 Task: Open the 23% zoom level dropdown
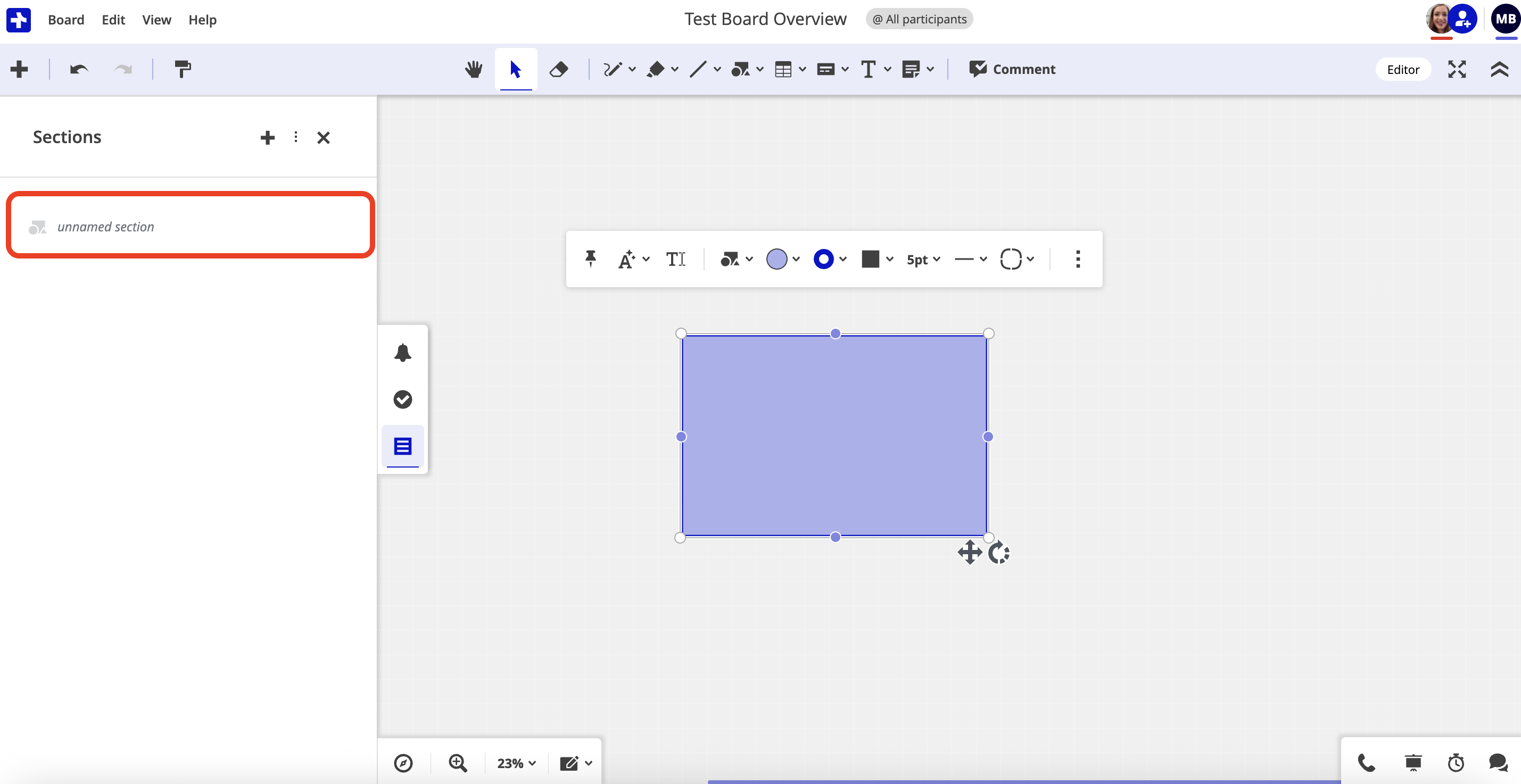tap(516, 762)
